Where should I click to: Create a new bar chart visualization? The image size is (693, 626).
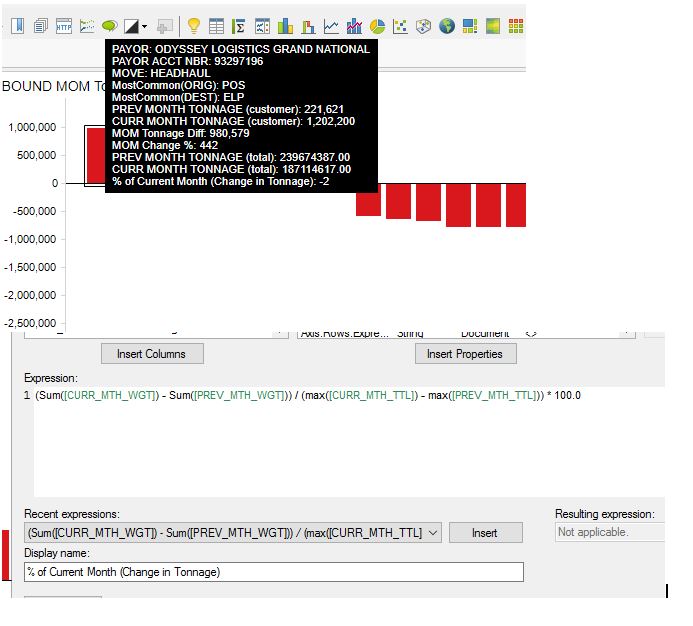[x=285, y=26]
